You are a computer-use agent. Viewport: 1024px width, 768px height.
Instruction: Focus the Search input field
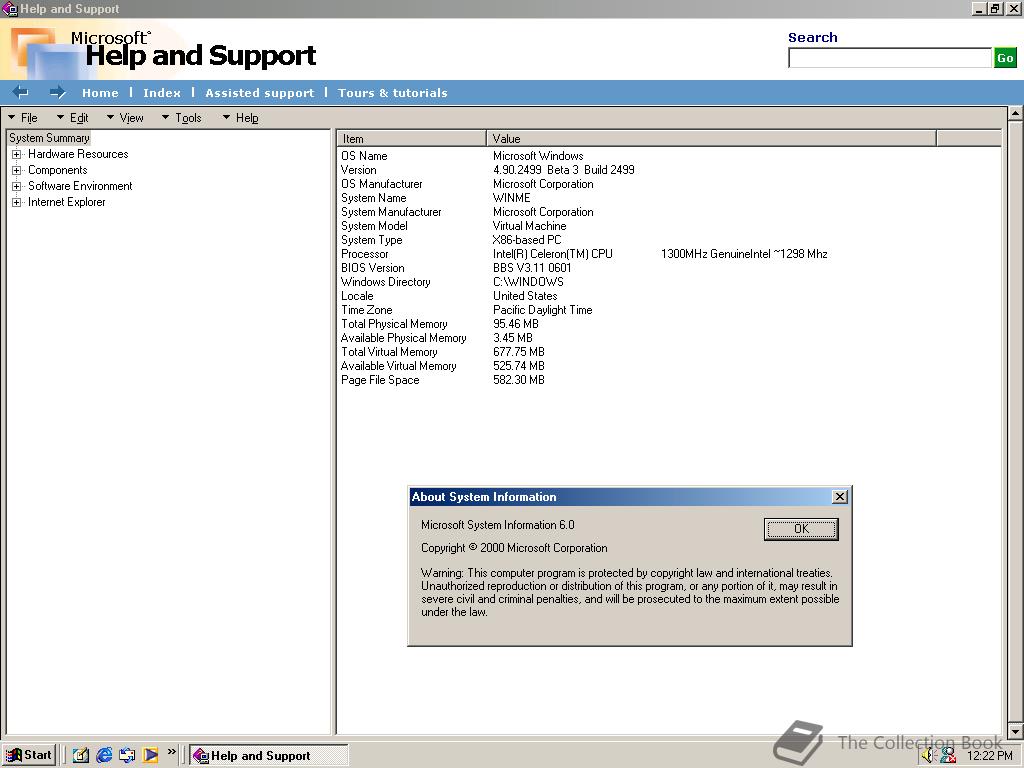[890, 57]
